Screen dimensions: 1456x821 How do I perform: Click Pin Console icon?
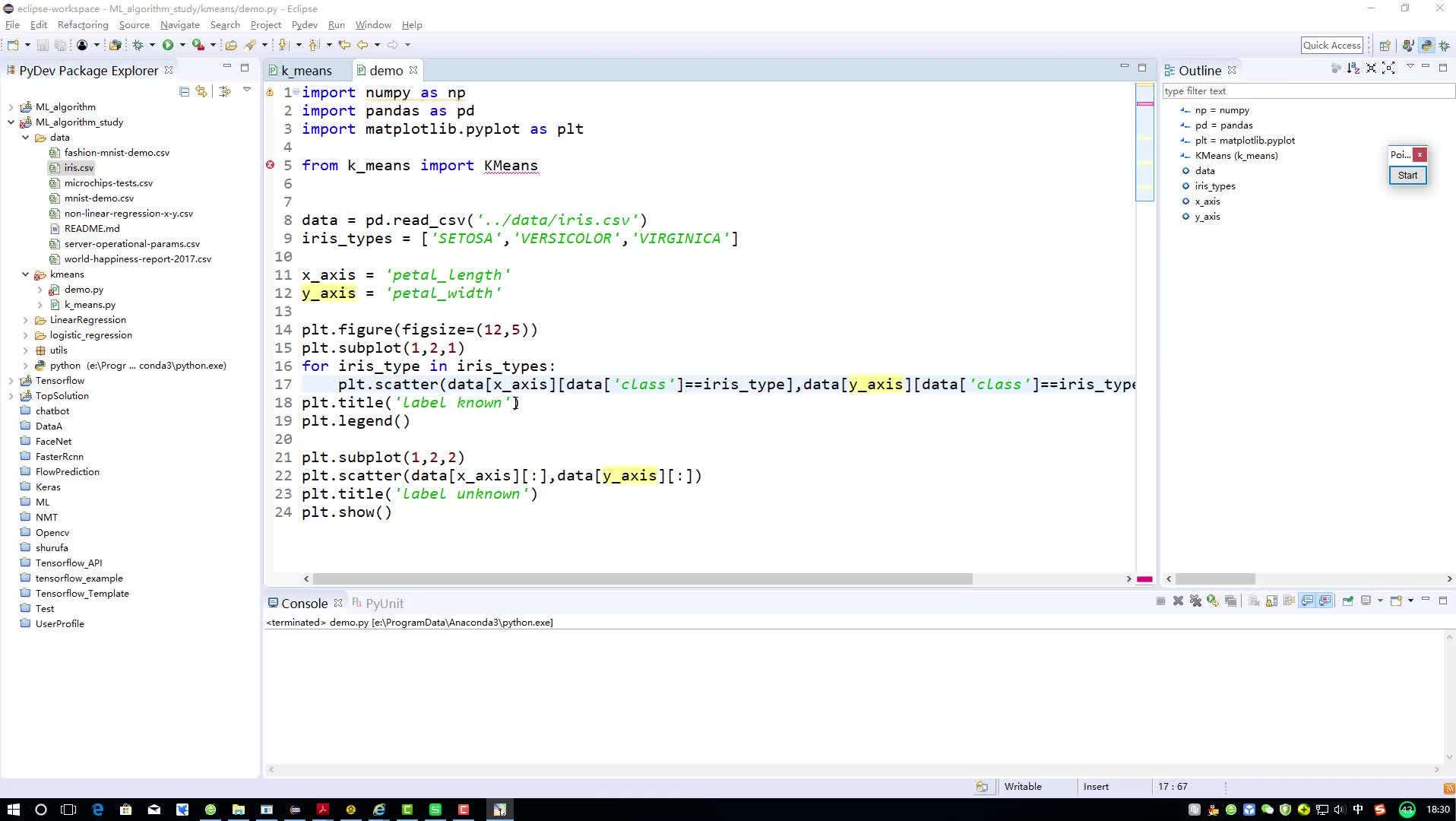click(x=1347, y=601)
